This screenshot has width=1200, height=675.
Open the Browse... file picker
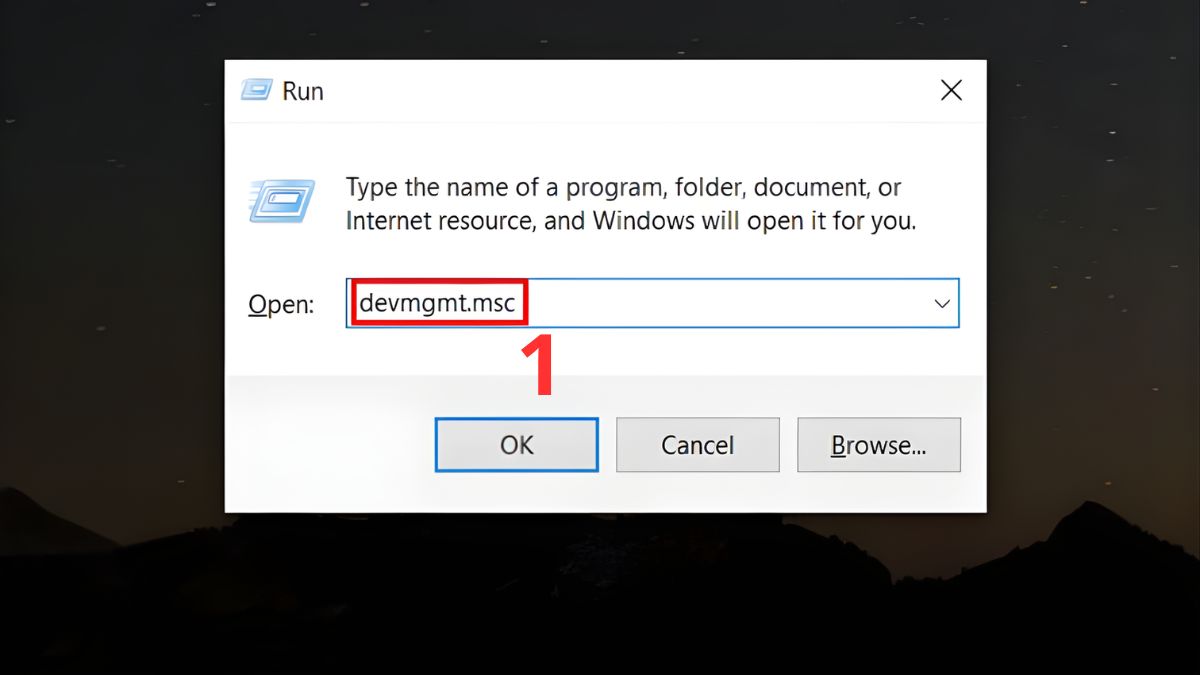click(x=878, y=445)
